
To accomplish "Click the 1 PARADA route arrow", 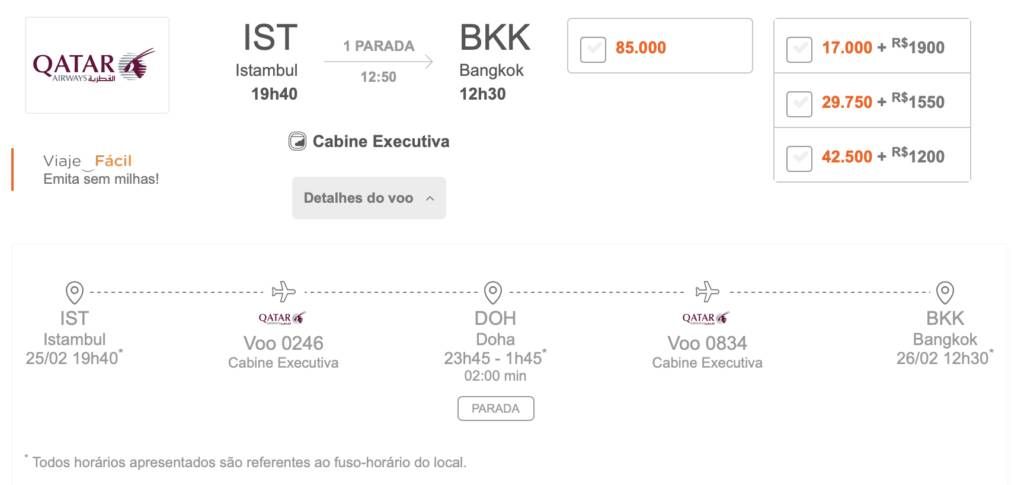I will click(379, 62).
